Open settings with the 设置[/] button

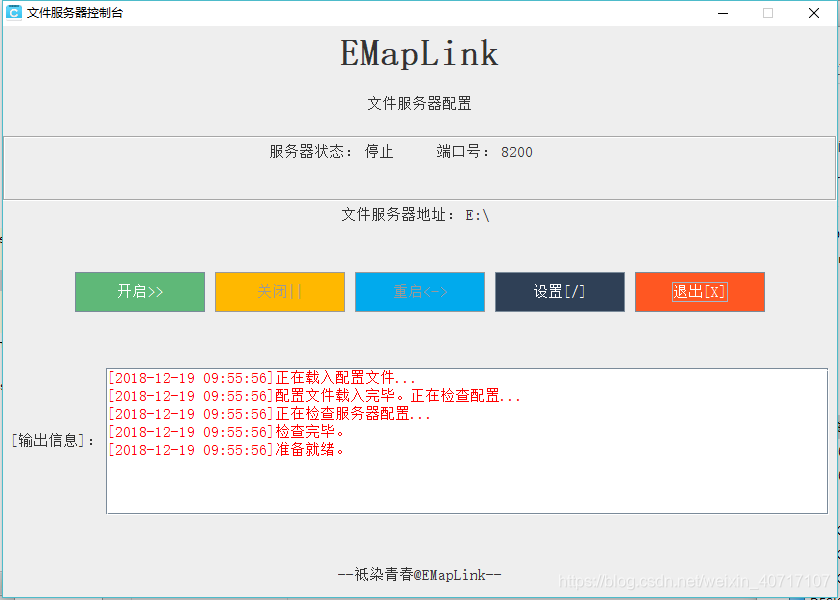(560, 292)
